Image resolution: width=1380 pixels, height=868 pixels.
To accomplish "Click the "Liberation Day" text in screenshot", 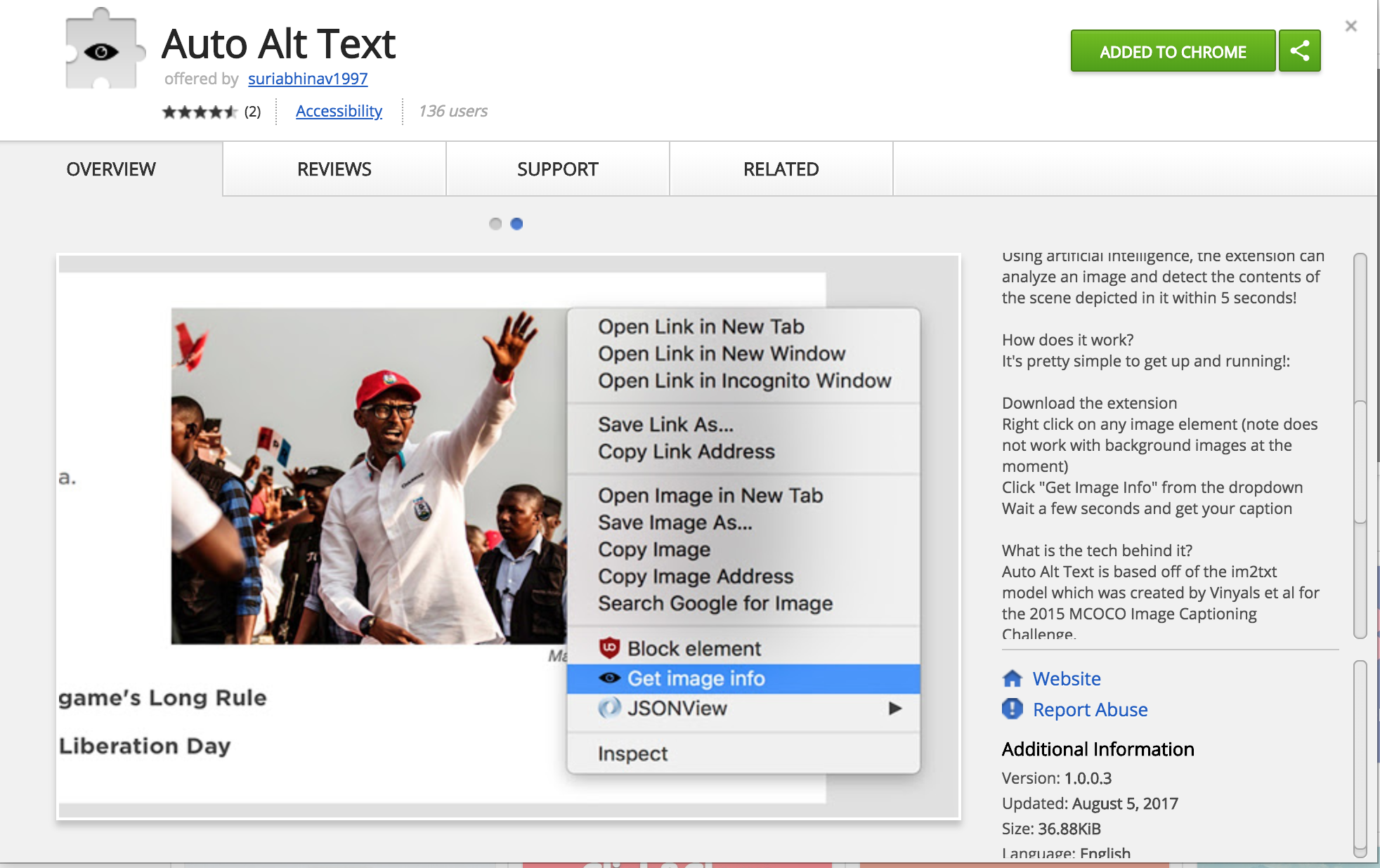I will click(145, 746).
